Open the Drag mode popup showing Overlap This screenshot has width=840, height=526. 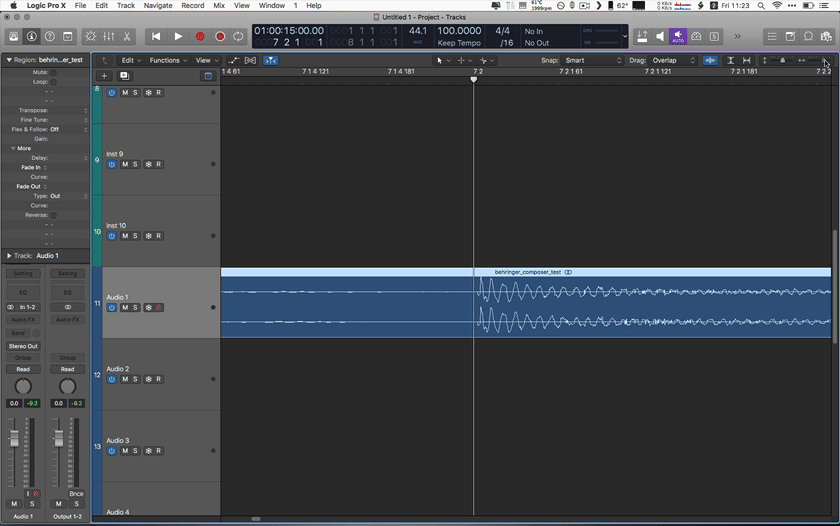[673, 61]
